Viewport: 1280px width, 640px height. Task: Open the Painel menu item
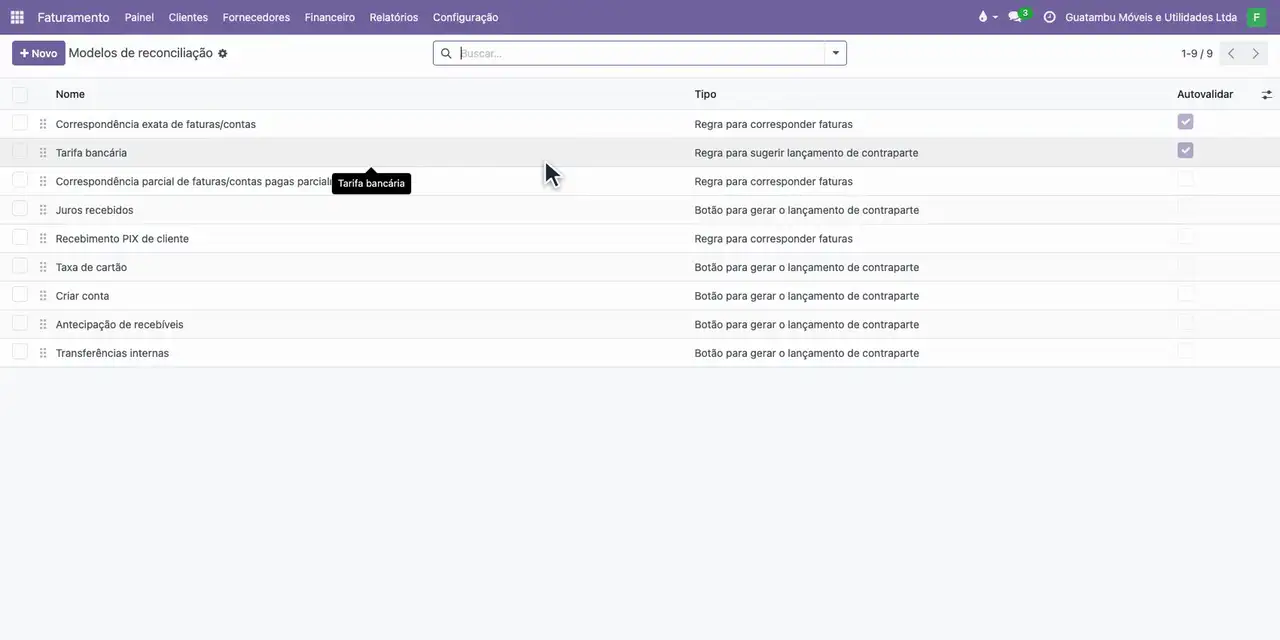(x=139, y=17)
